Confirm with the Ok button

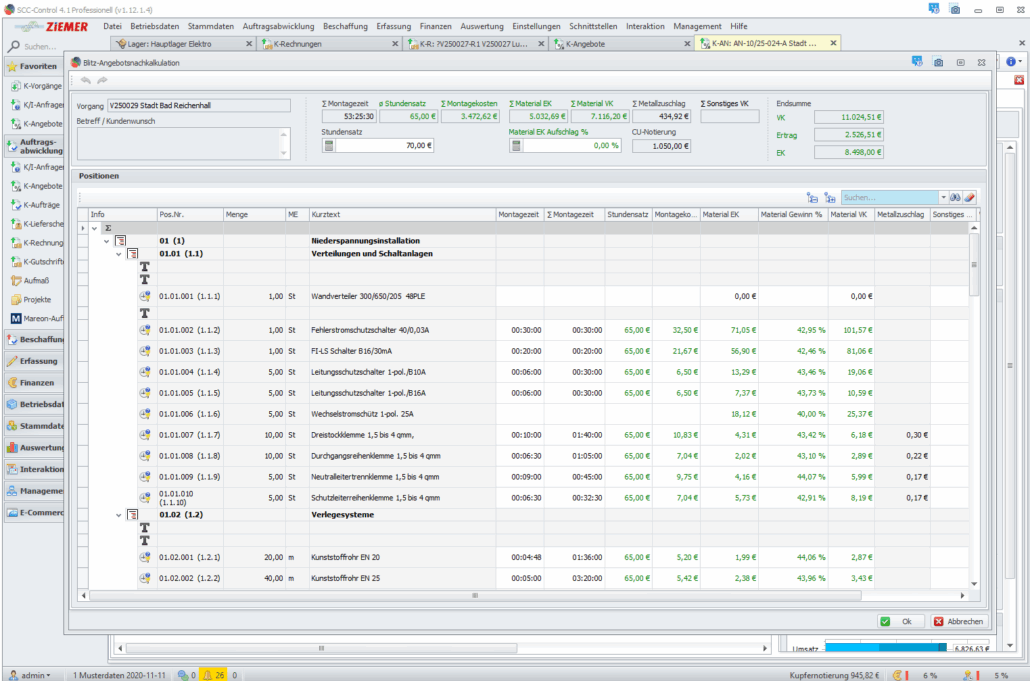[899, 621]
